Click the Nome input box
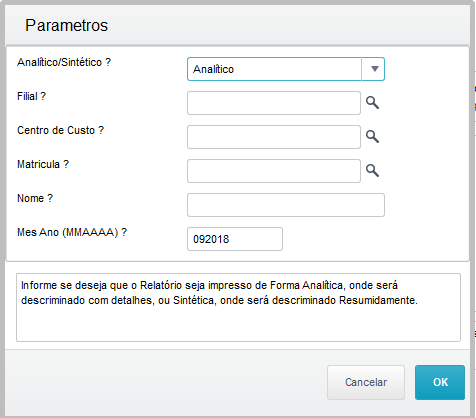The image size is (476, 418). tap(286, 205)
